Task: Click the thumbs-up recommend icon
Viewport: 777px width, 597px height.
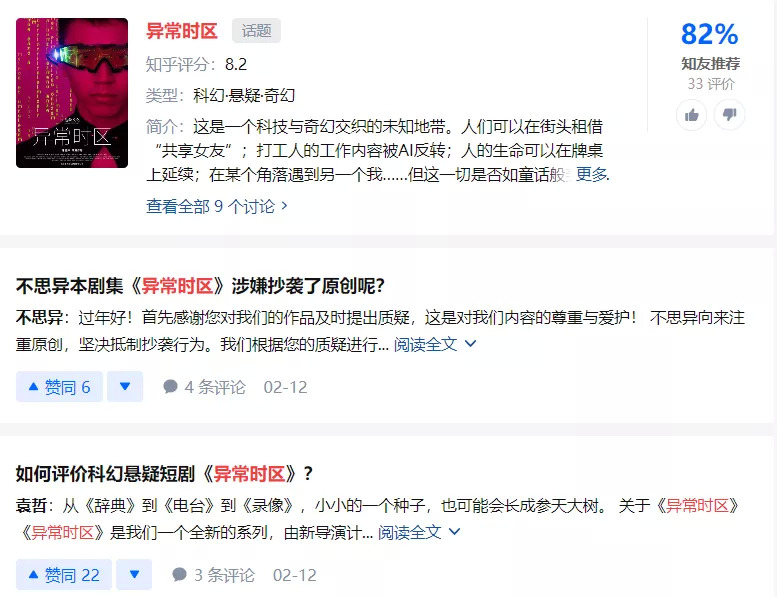Action: (691, 115)
